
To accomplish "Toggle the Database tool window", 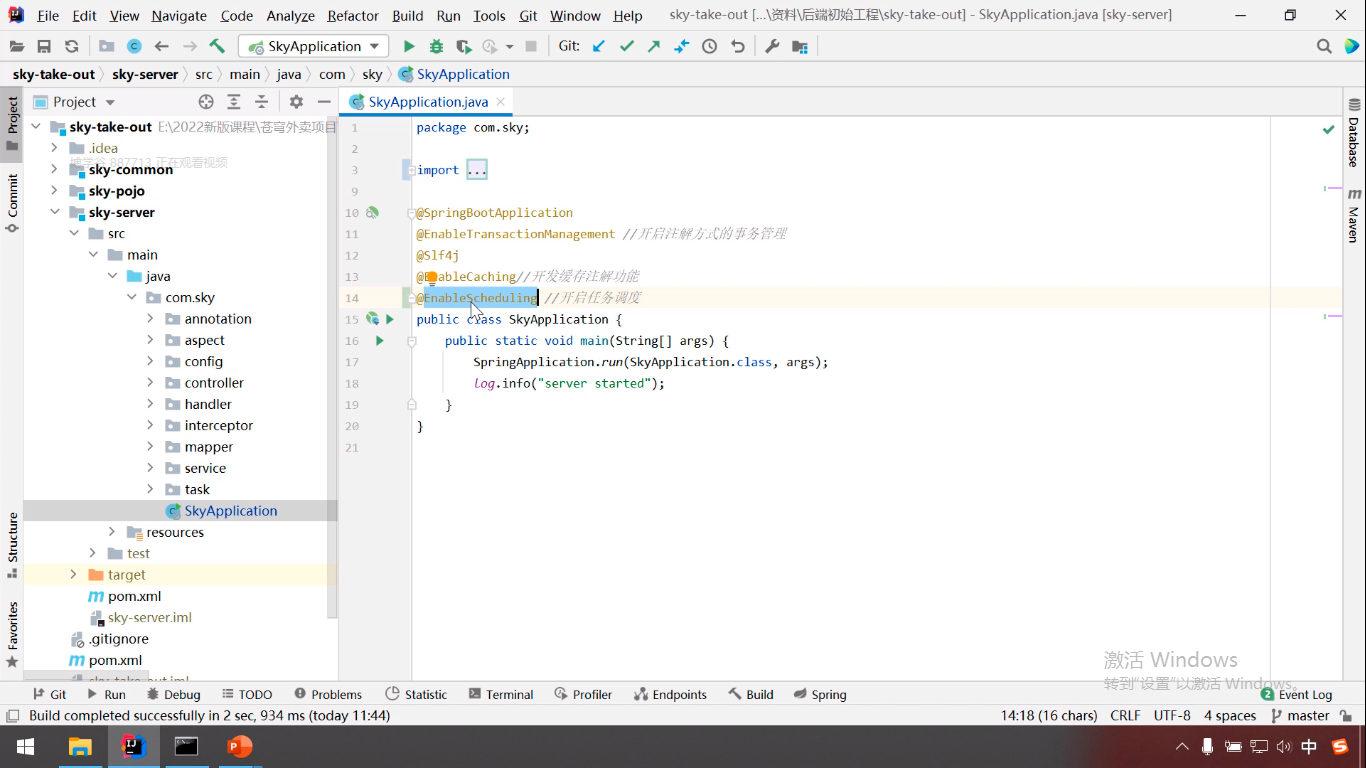I will click(x=1354, y=133).
